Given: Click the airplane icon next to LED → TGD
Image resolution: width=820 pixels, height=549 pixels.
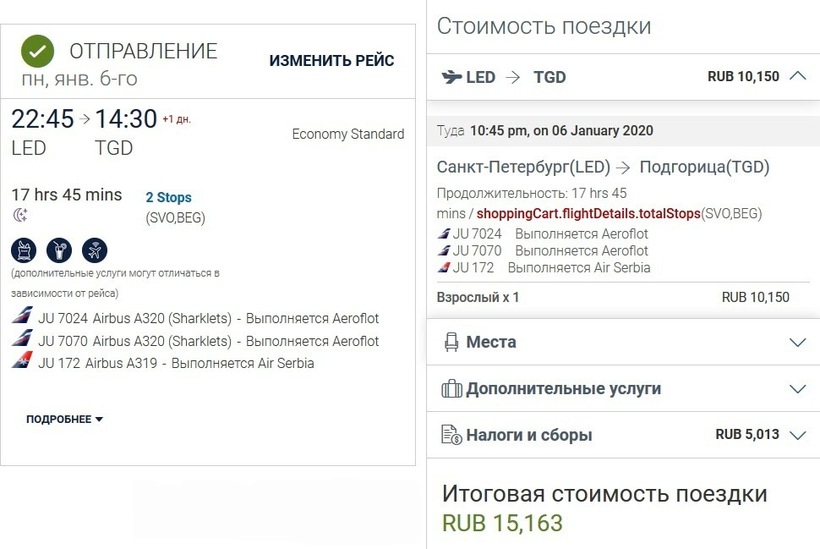Looking at the screenshot, I should tap(451, 77).
